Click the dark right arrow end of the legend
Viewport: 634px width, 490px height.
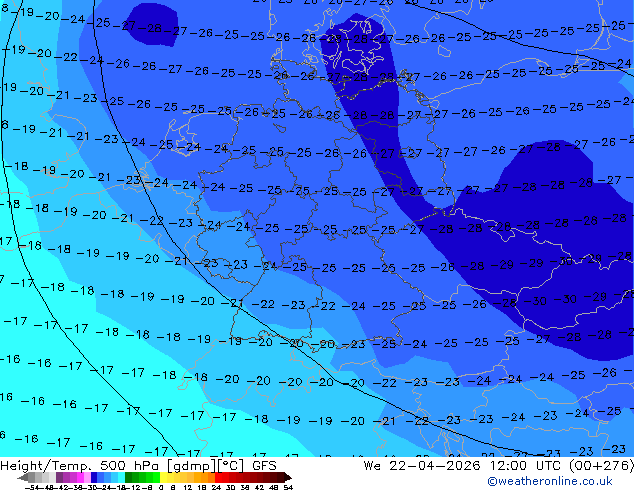coord(288,477)
